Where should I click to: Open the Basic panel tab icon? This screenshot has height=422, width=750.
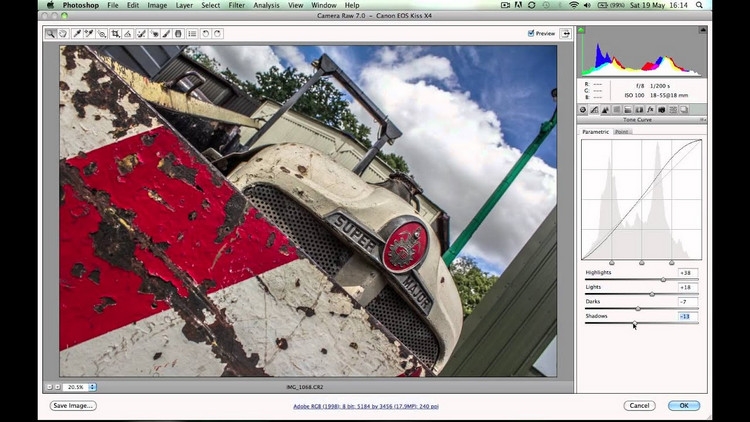583,110
